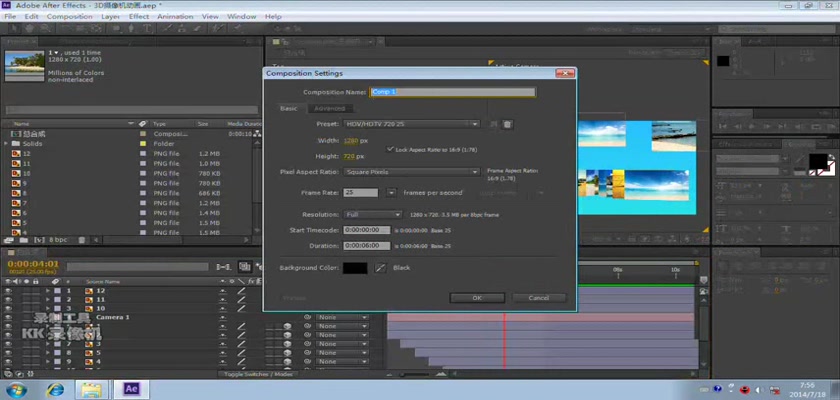Click the Character panel fill color swatch

(818, 161)
